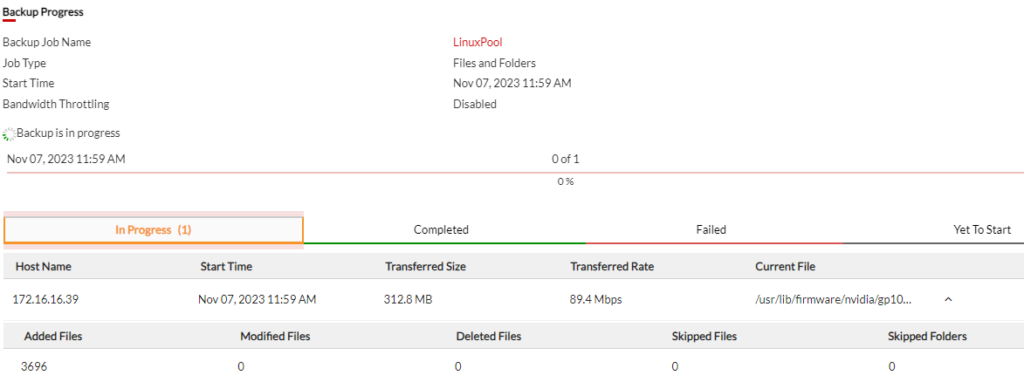Viewport: 1024px width, 382px height.
Task: Switch to the Failed tab
Action: point(711,230)
